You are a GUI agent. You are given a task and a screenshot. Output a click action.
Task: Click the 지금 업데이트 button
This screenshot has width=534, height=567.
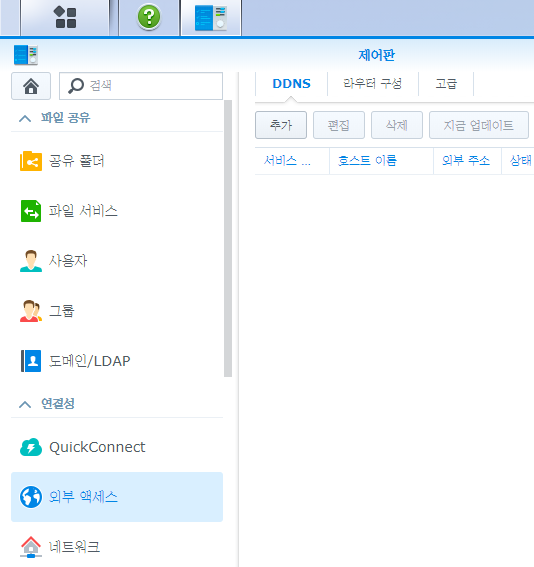point(479,125)
